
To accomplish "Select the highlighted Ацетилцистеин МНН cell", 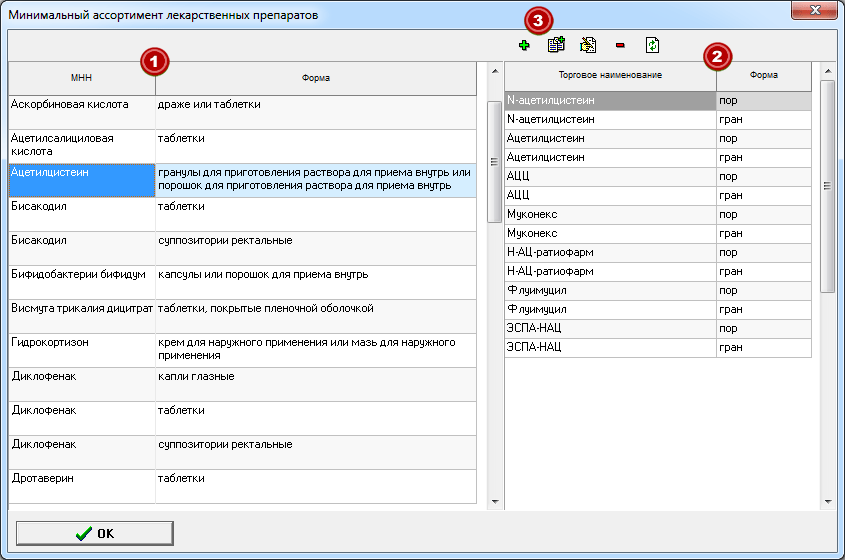I will [x=82, y=180].
